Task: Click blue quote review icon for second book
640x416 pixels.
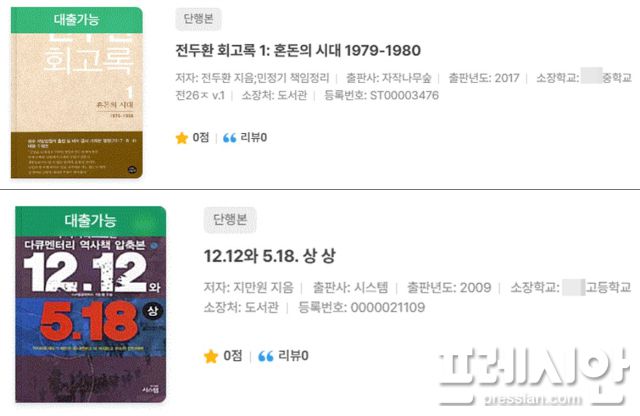Action: pyautogui.click(x=266, y=357)
